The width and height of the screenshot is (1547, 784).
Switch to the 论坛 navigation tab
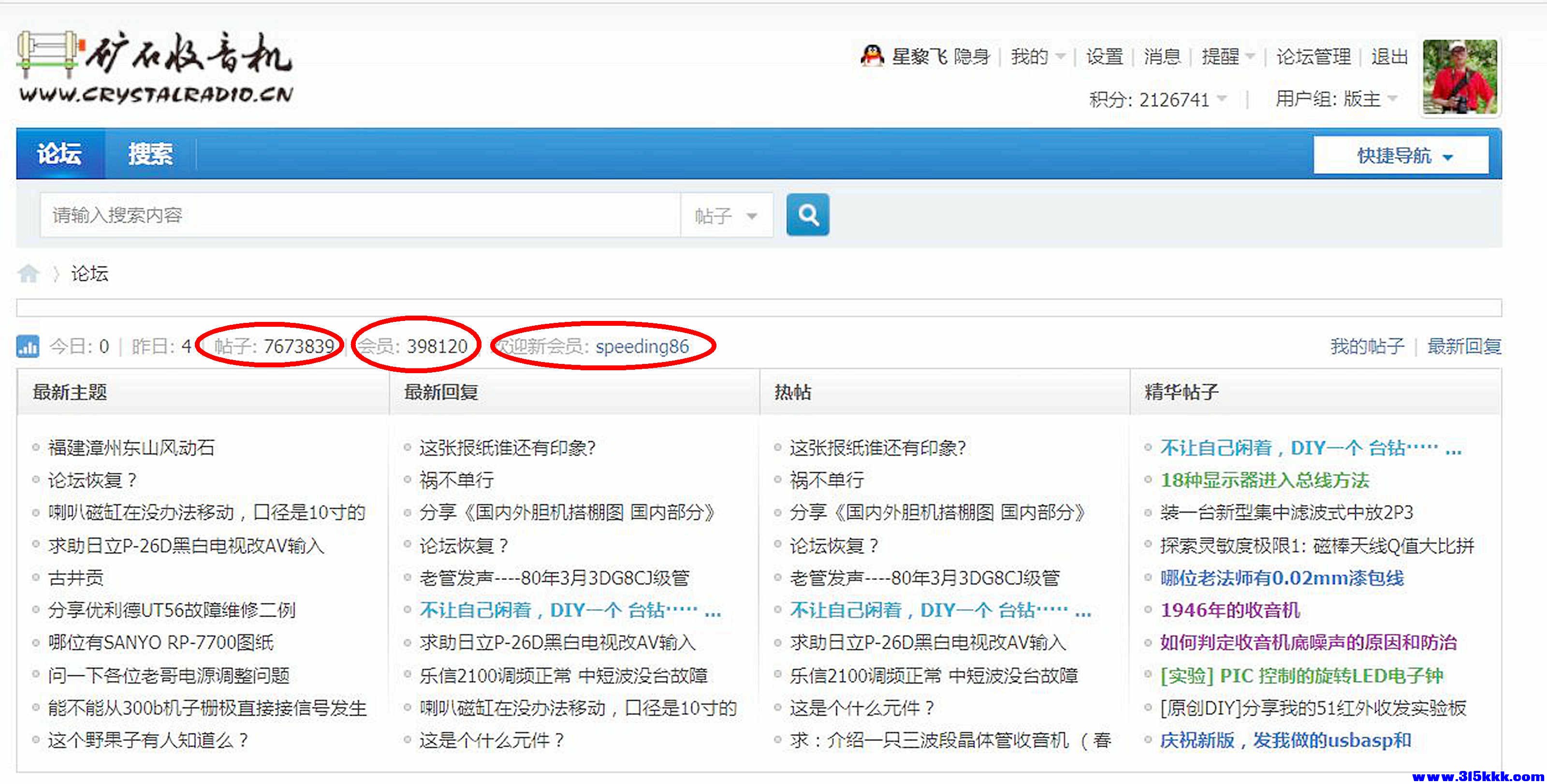pos(59,154)
